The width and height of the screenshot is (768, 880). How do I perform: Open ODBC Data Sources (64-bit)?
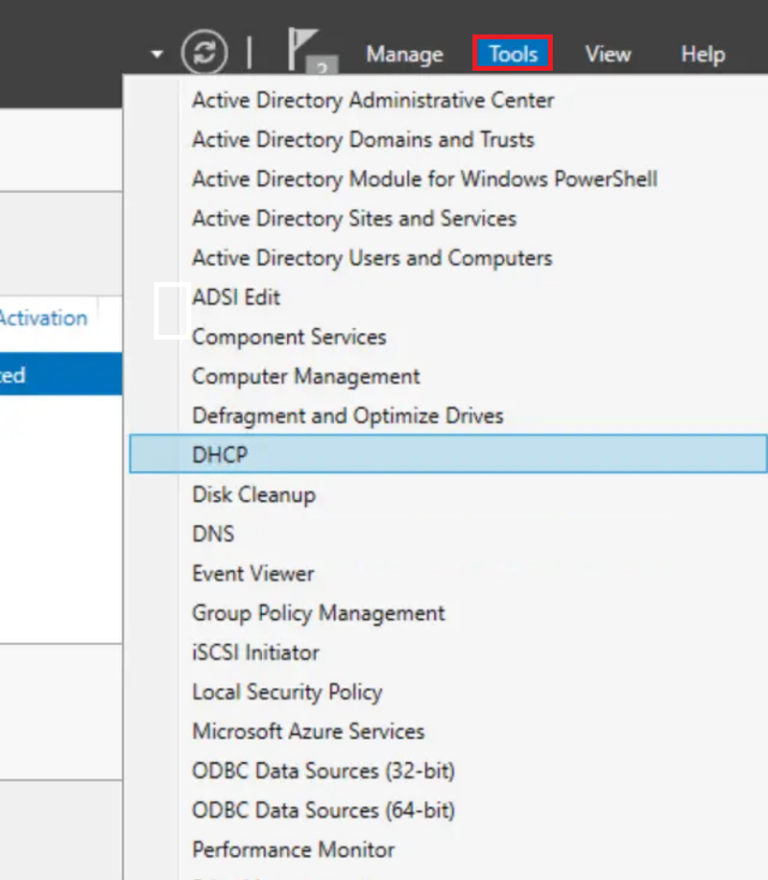[x=322, y=810]
